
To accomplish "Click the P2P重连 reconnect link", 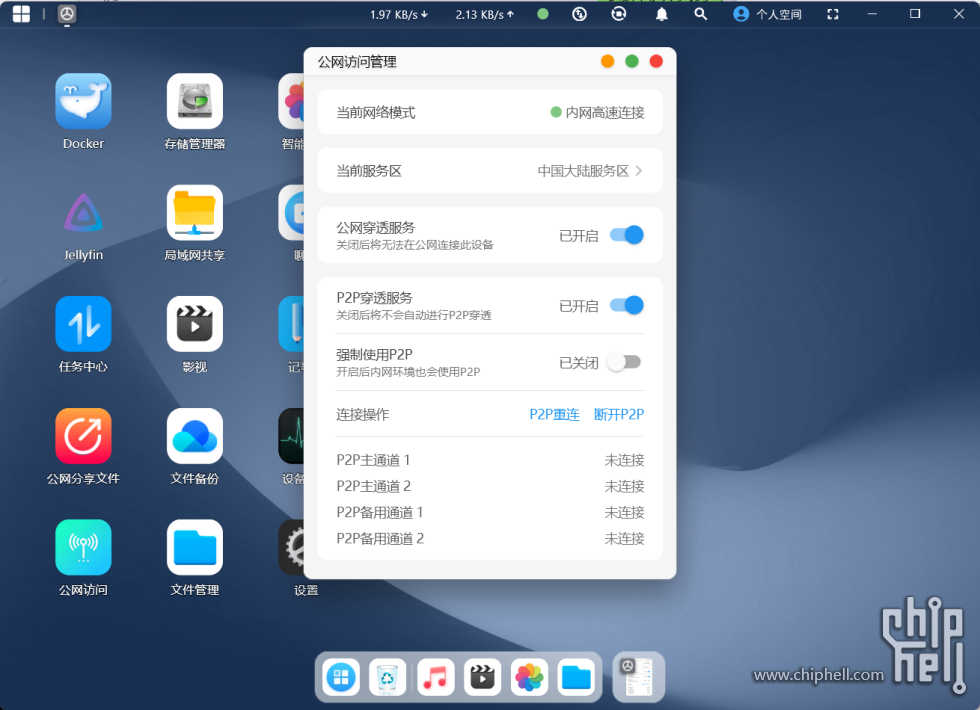I will pos(554,414).
